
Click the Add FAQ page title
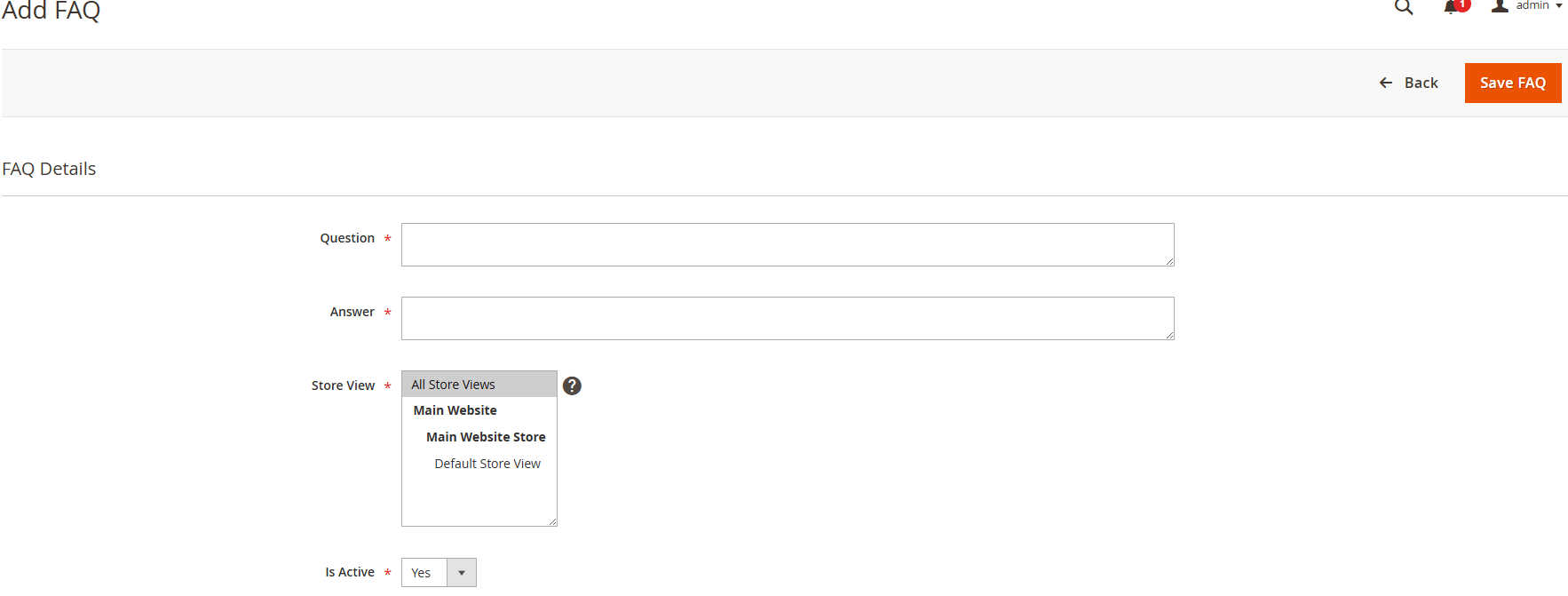51,12
